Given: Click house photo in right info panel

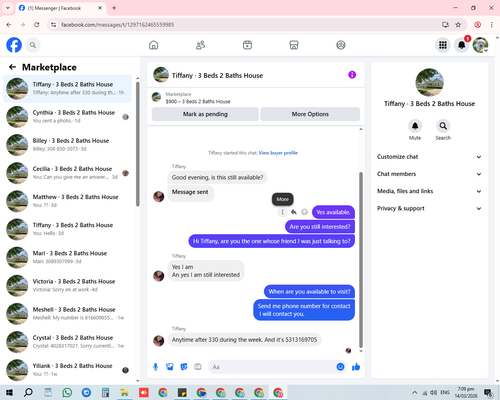Looking at the screenshot, I should pos(429,82).
